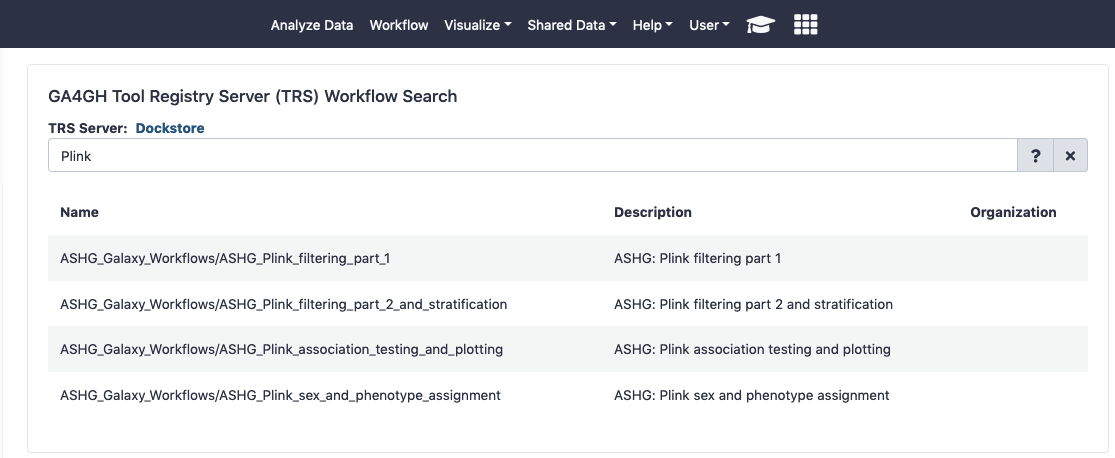Image resolution: width=1115 pixels, height=458 pixels.
Task: Open the Workflow menu item
Action: coord(399,25)
